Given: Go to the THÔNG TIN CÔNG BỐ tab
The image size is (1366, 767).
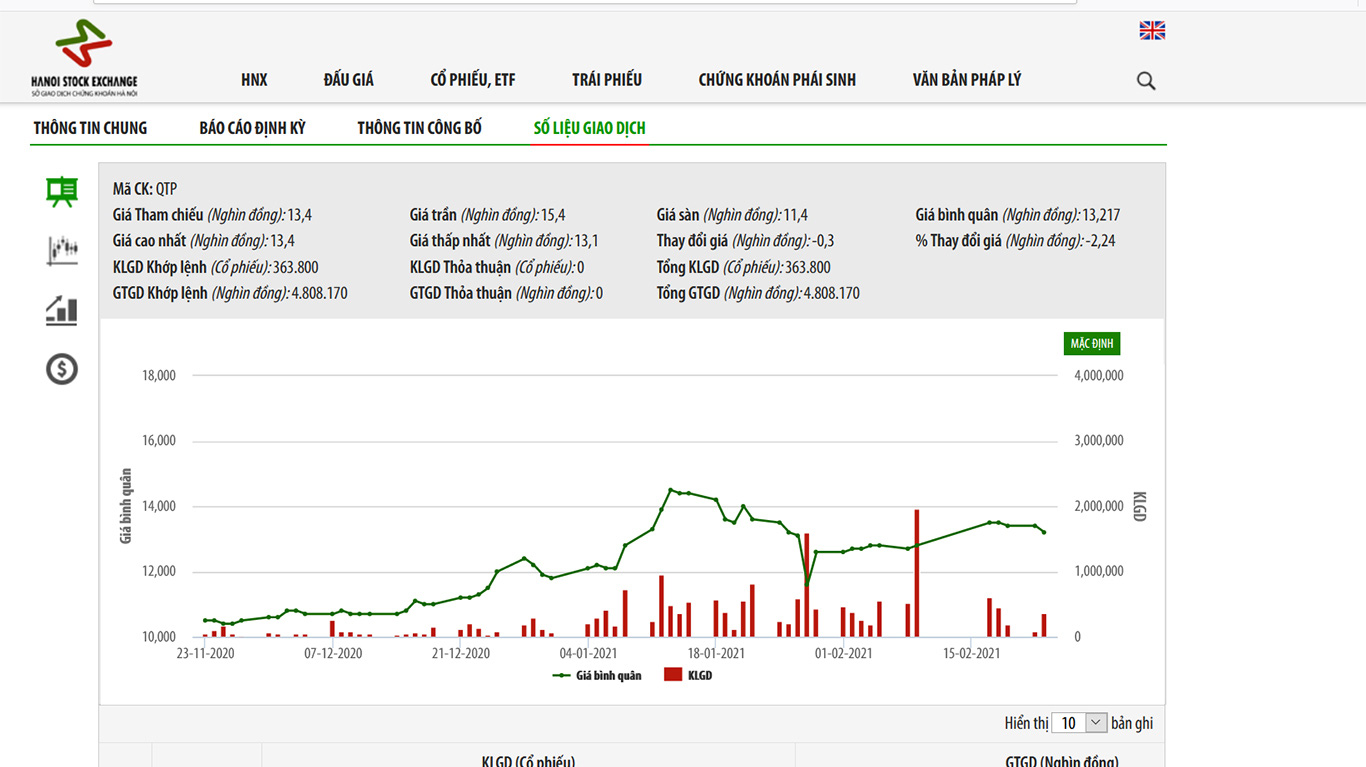Looking at the screenshot, I should 419,128.
